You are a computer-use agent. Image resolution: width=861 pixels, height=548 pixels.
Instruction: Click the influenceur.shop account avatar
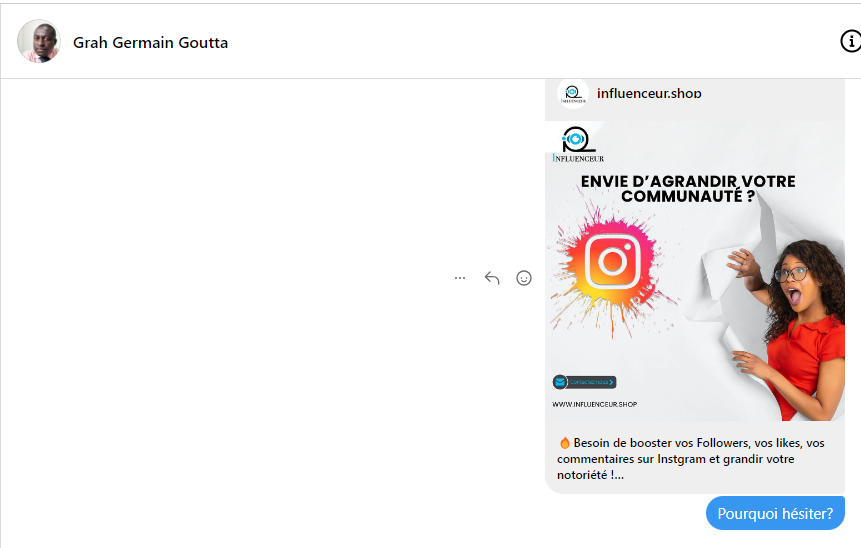[x=572, y=93]
